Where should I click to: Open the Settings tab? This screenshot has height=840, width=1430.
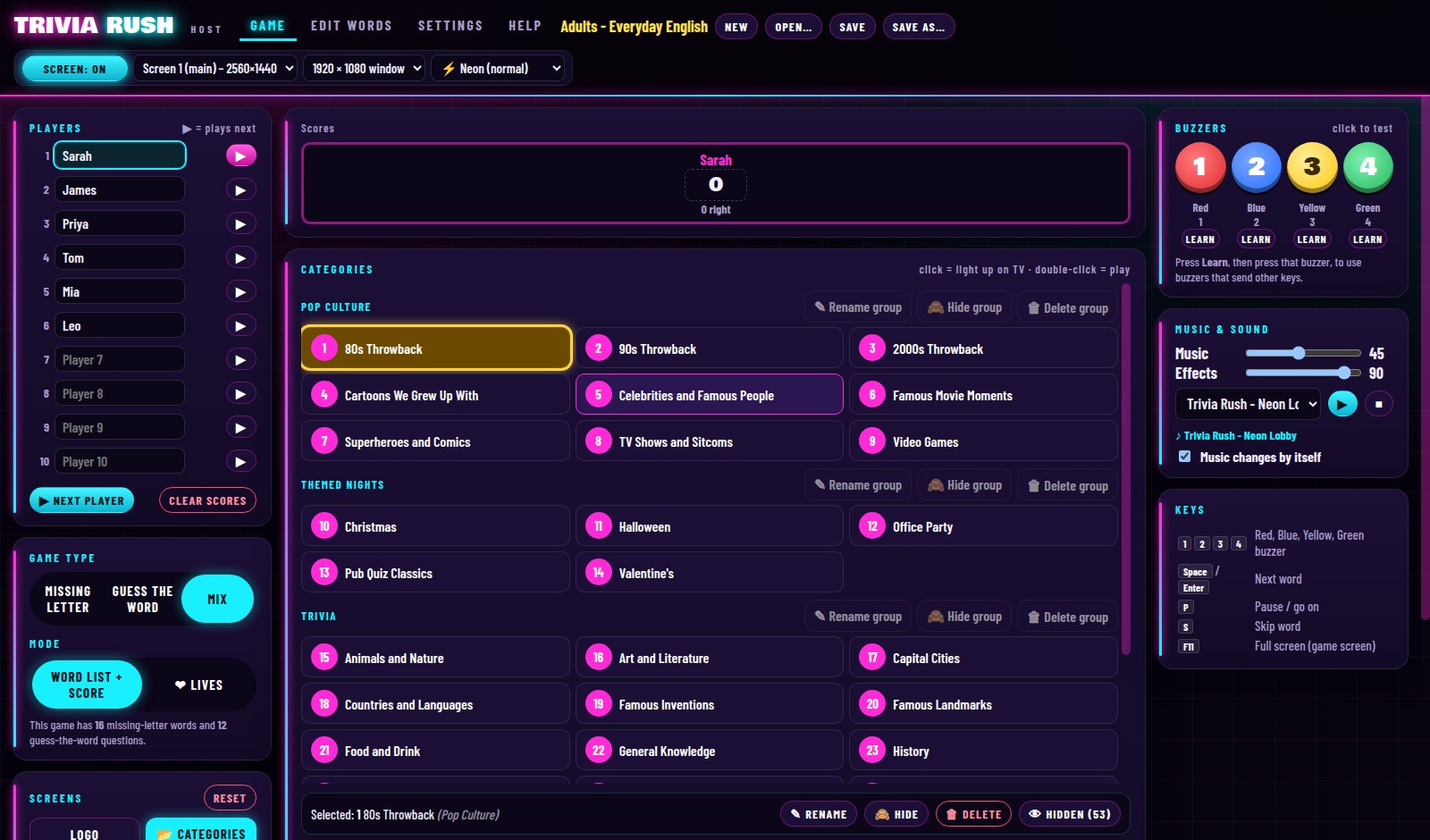[450, 26]
